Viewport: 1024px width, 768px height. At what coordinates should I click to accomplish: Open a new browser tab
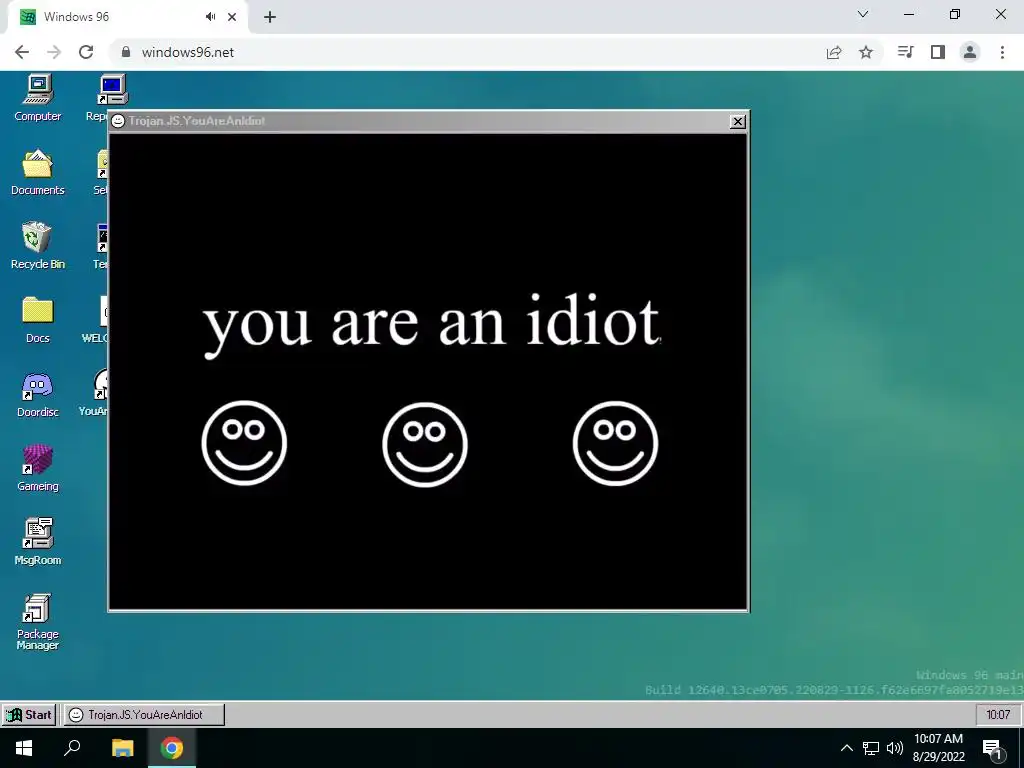tap(270, 17)
